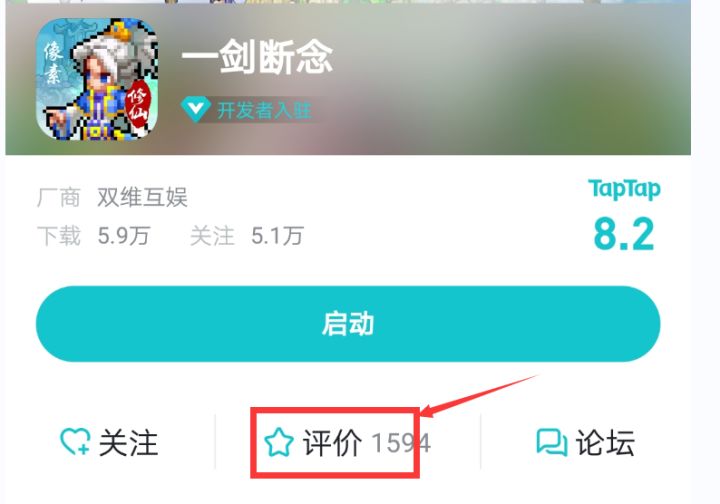
Task: Tap the 开发者入驻 developer label
Action: click(x=264, y=110)
